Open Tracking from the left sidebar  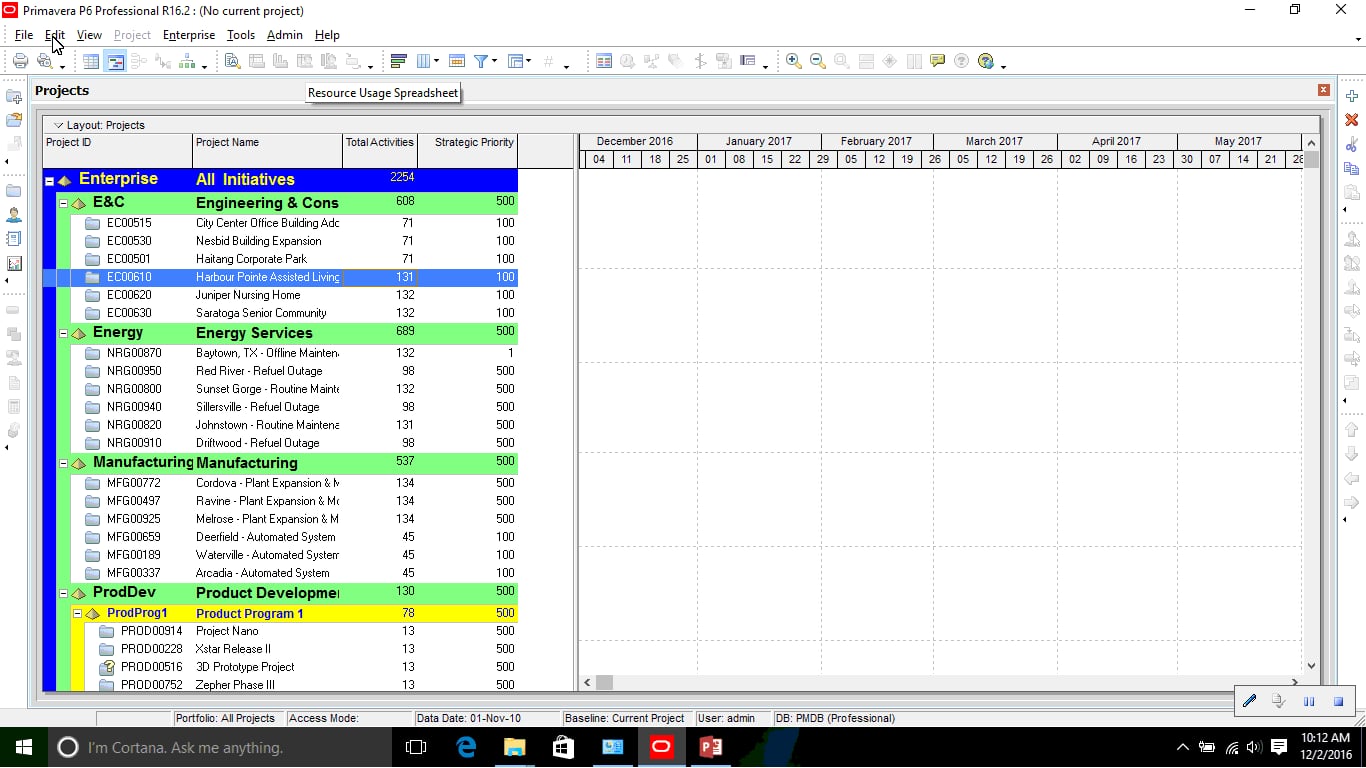pyautogui.click(x=14, y=264)
